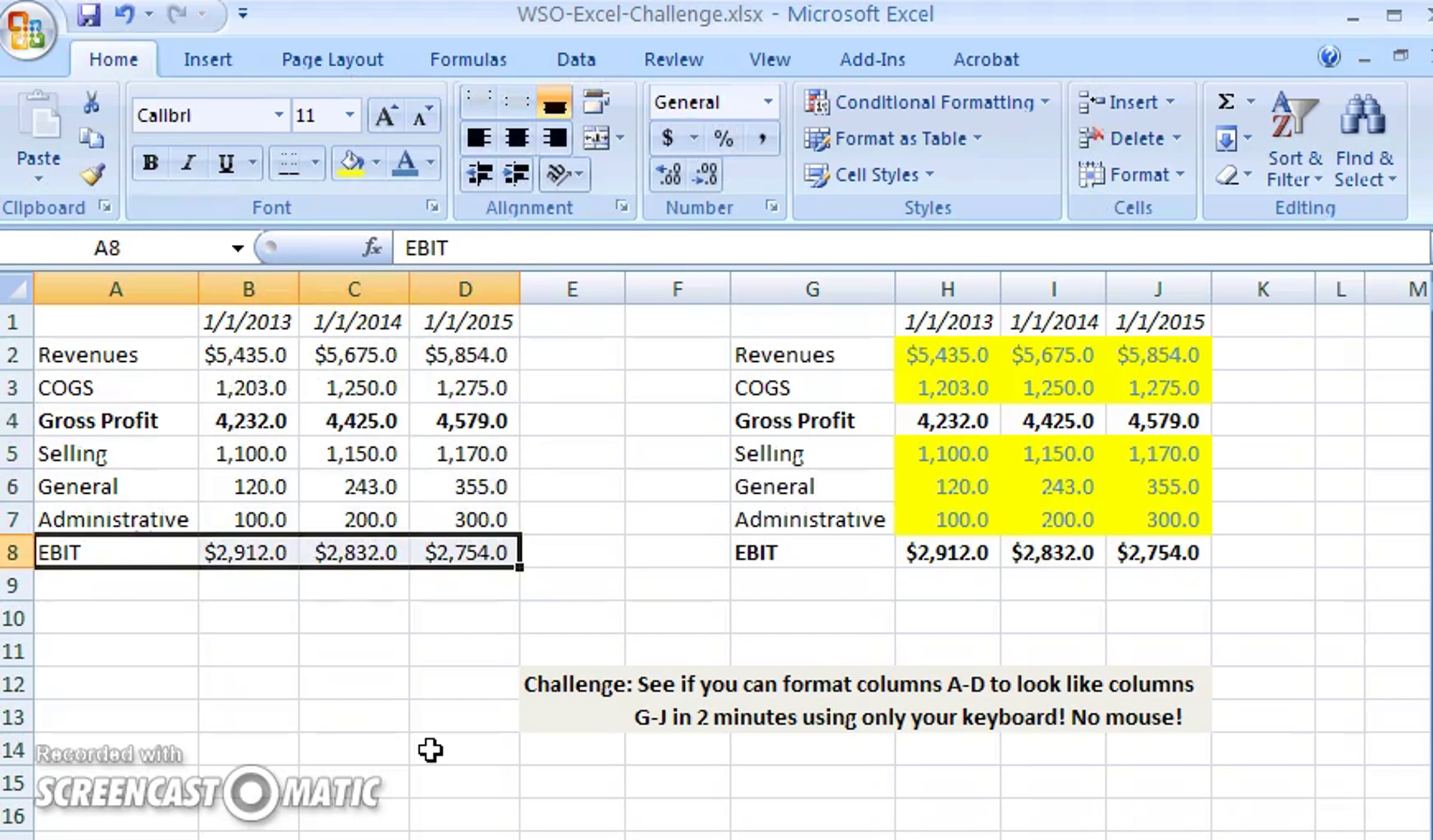Open Excel Help question mark
This screenshot has height=840, width=1433.
[1329, 57]
